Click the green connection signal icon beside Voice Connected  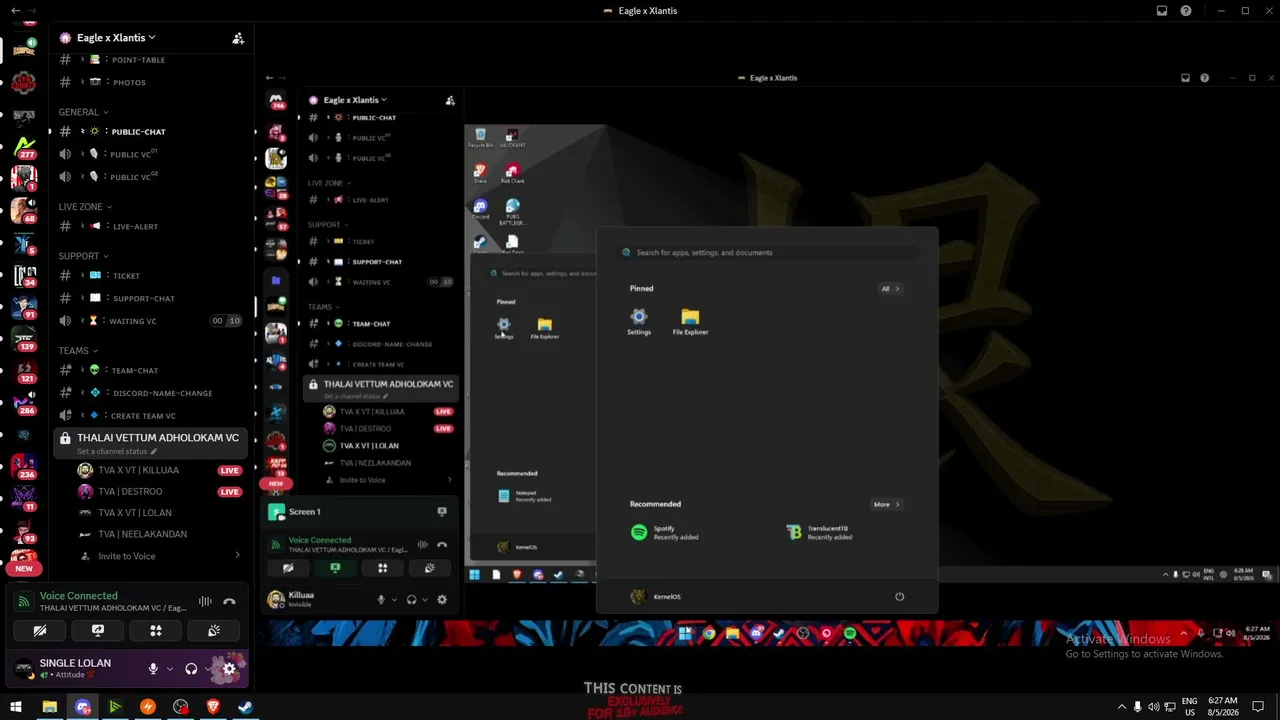point(24,602)
